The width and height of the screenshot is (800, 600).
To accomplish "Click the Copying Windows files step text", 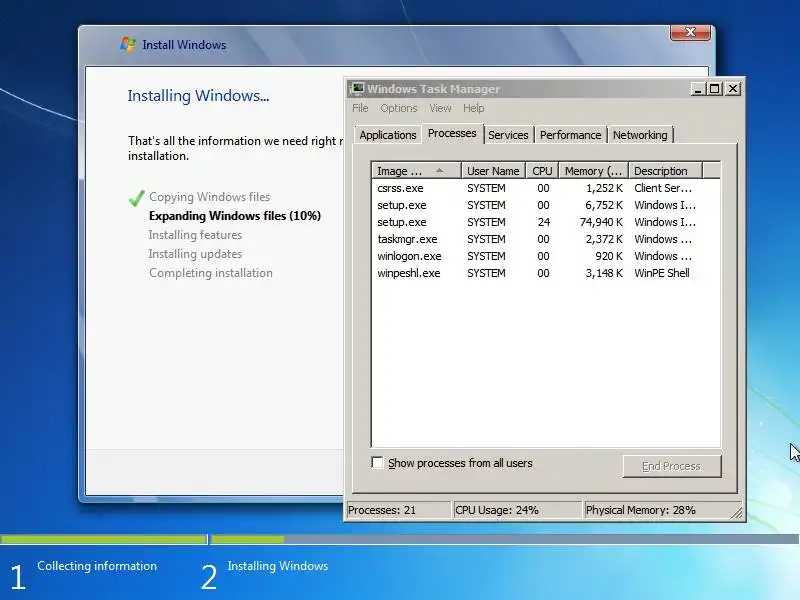I will [210, 197].
